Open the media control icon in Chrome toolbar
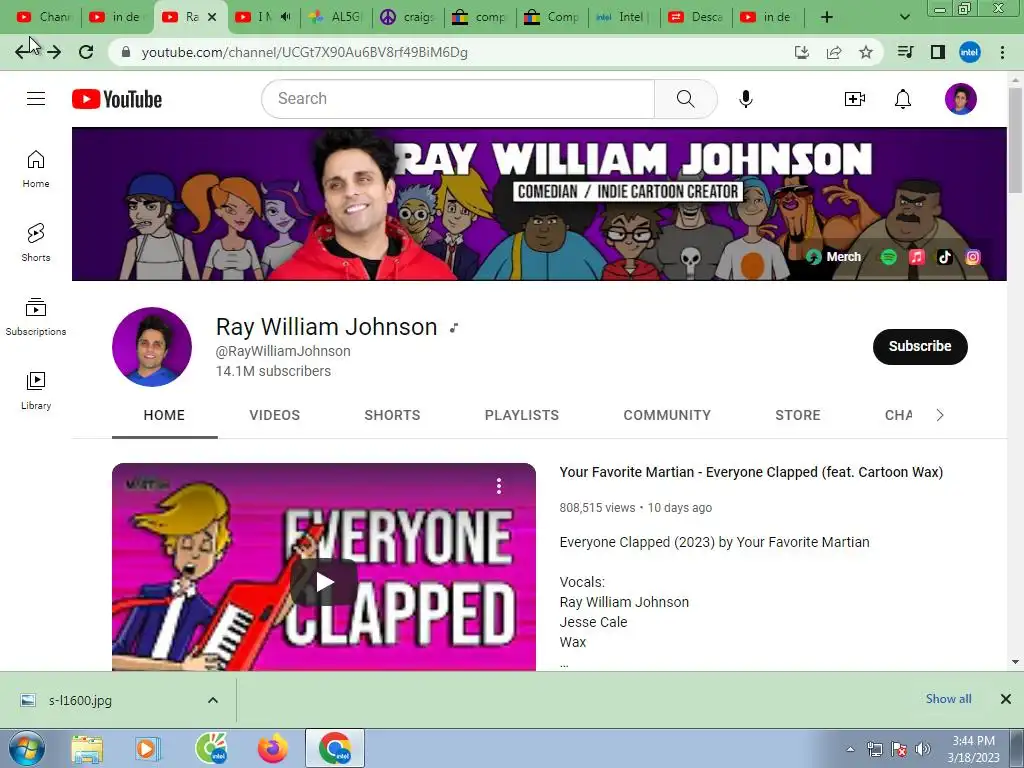This screenshot has width=1024, height=768. click(905, 52)
